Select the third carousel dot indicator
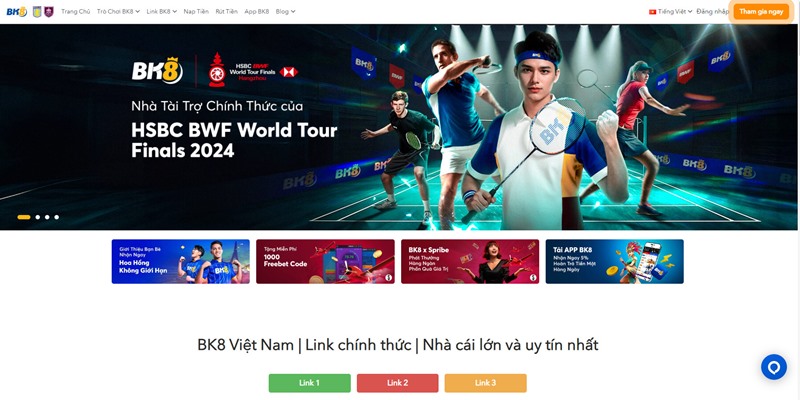Image resolution: width=800 pixels, height=400 pixels. pos(47,217)
